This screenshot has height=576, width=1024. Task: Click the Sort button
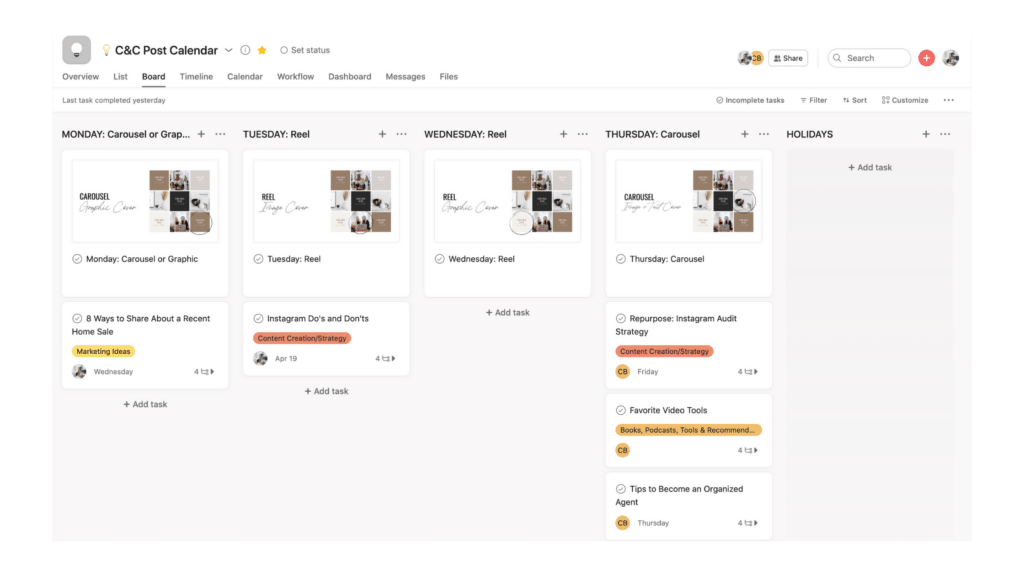[x=855, y=101]
